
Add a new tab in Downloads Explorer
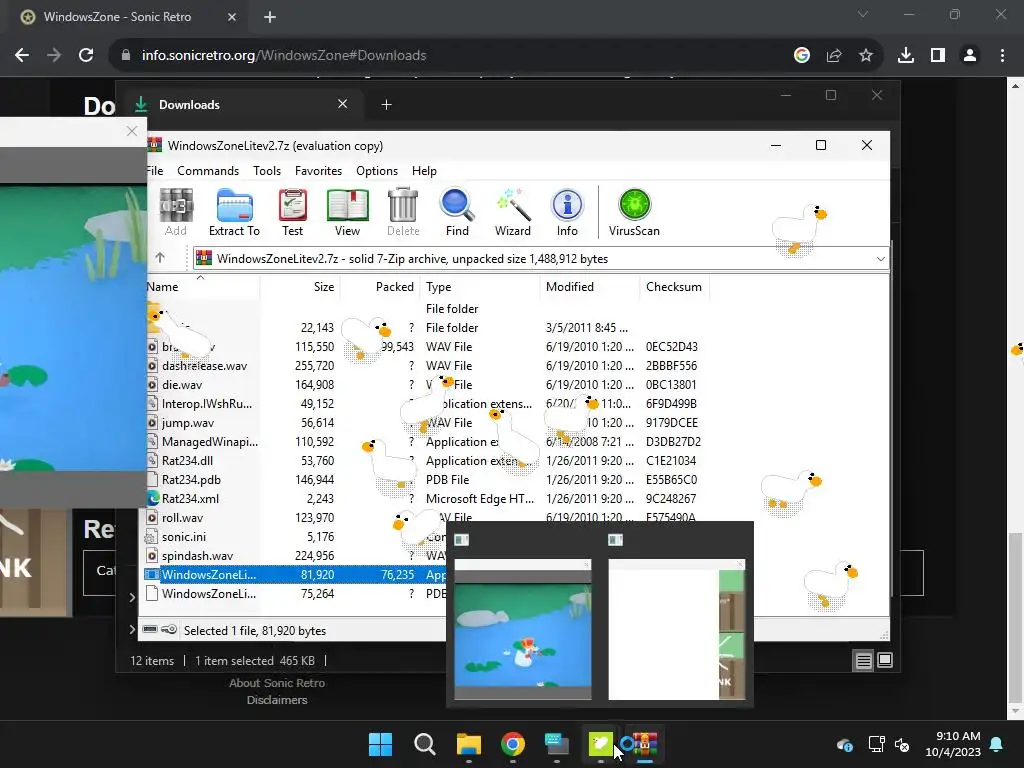point(386,104)
